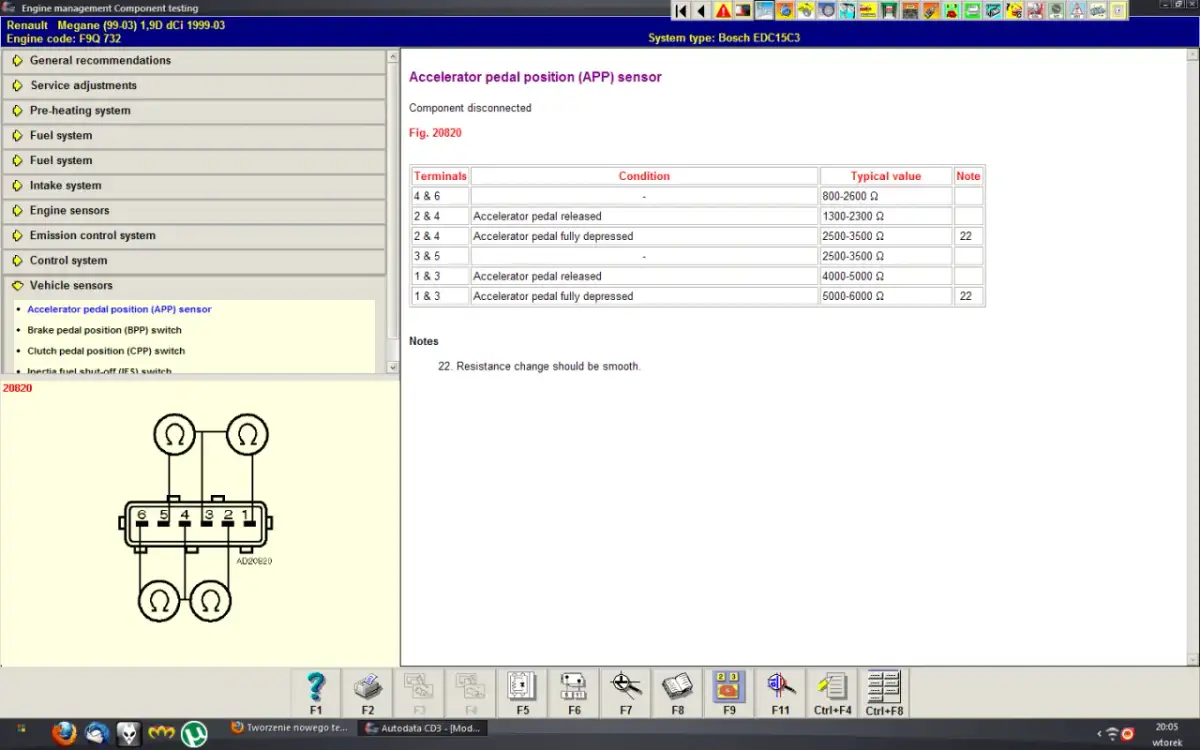The image size is (1200, 750).
Task: Click the F11 zoom icon
Action: click(x=781, y=687)
